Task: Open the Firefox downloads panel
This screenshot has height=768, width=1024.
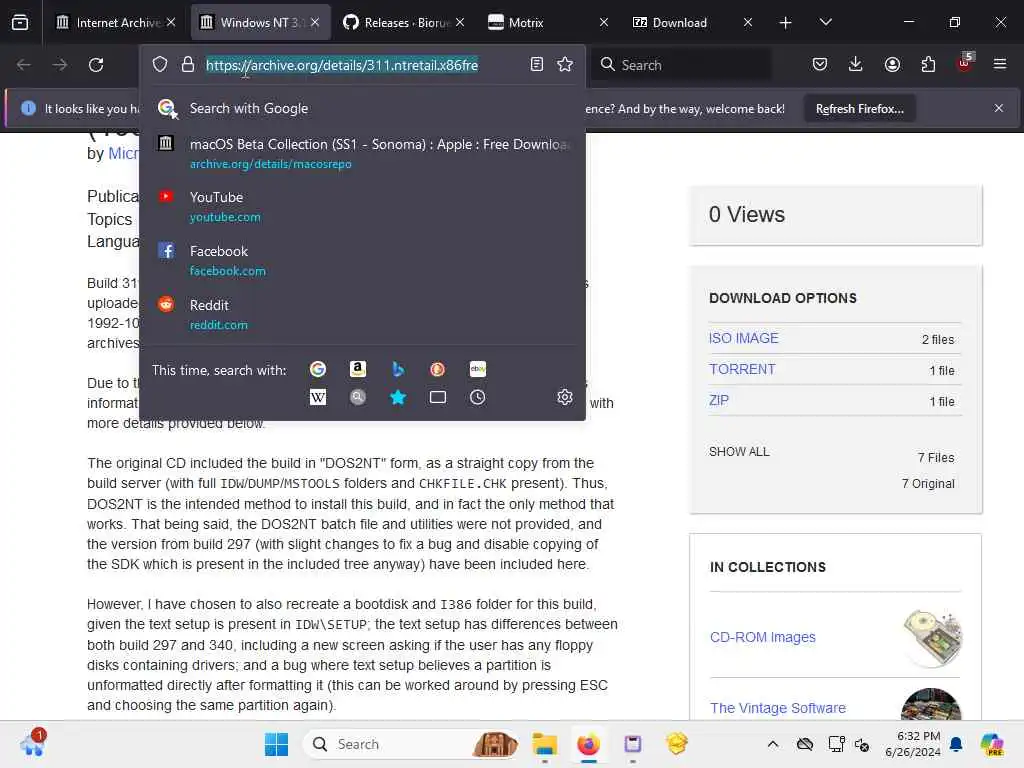Action: click(856, 64)
